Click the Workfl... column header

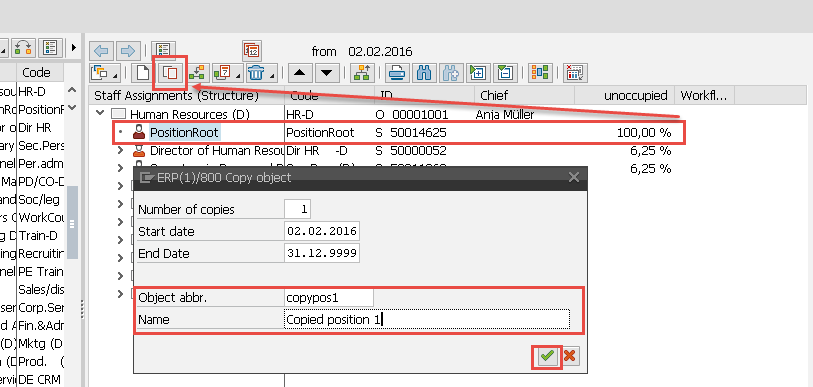[704, 95]
